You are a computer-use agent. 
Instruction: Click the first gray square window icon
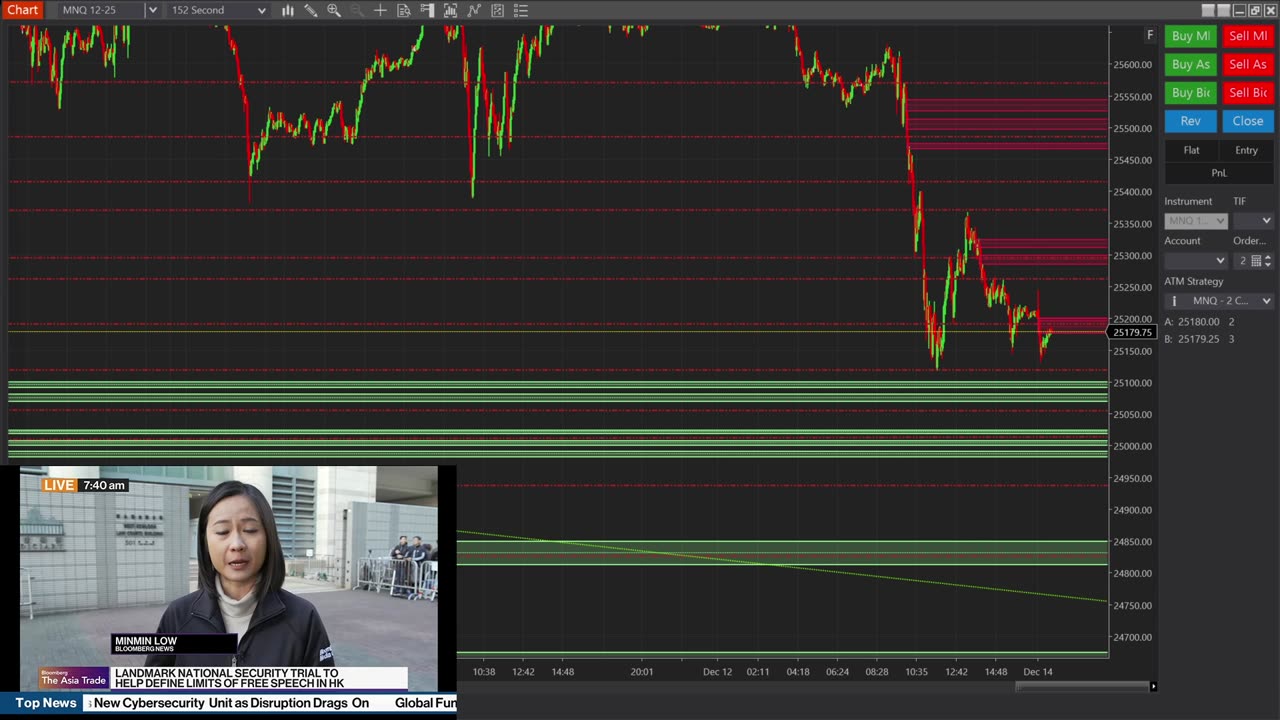pyautogui.click(x=1208, y=10)
